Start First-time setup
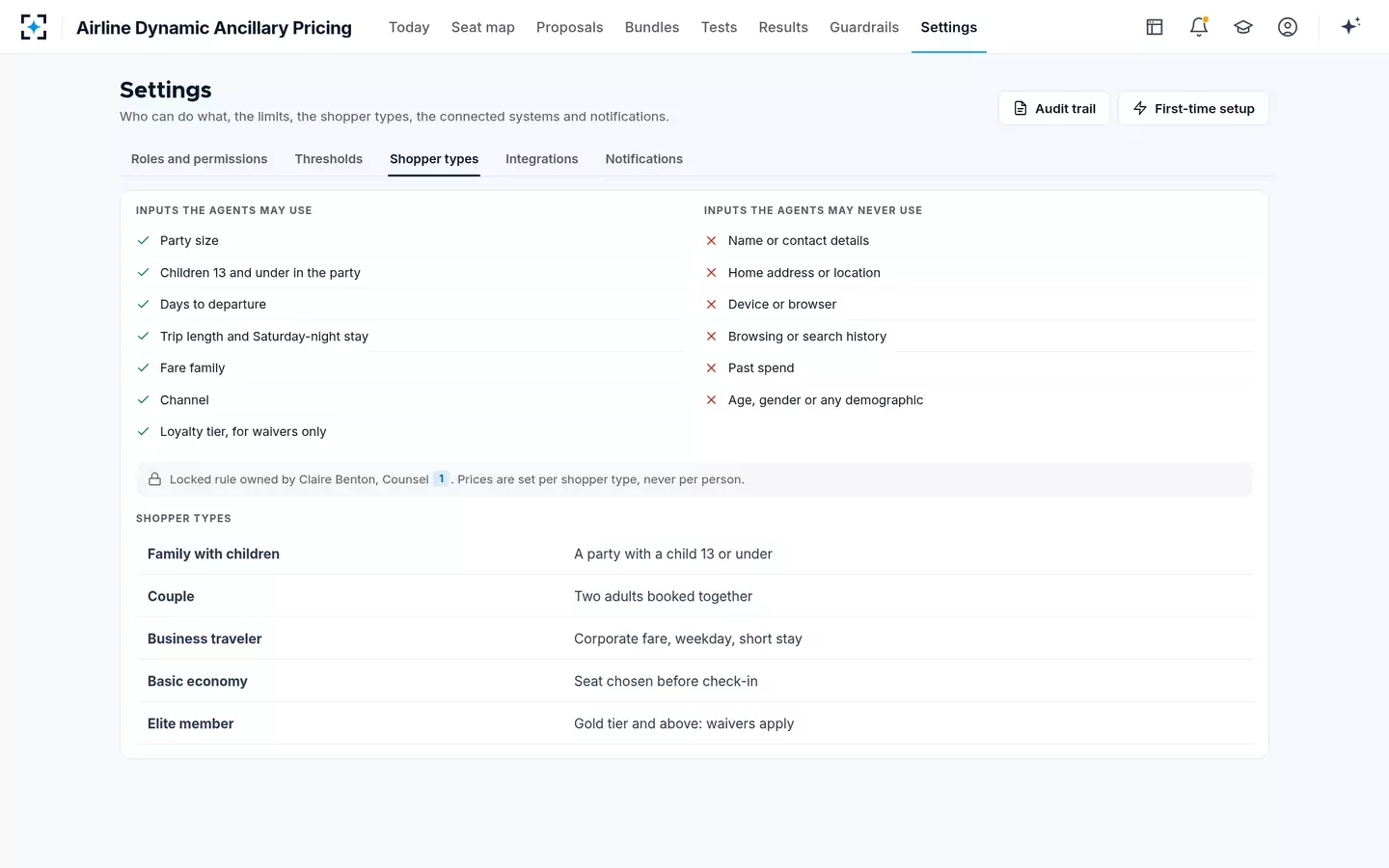This screenshot has width=1389, height=868. click(1193, 108)
